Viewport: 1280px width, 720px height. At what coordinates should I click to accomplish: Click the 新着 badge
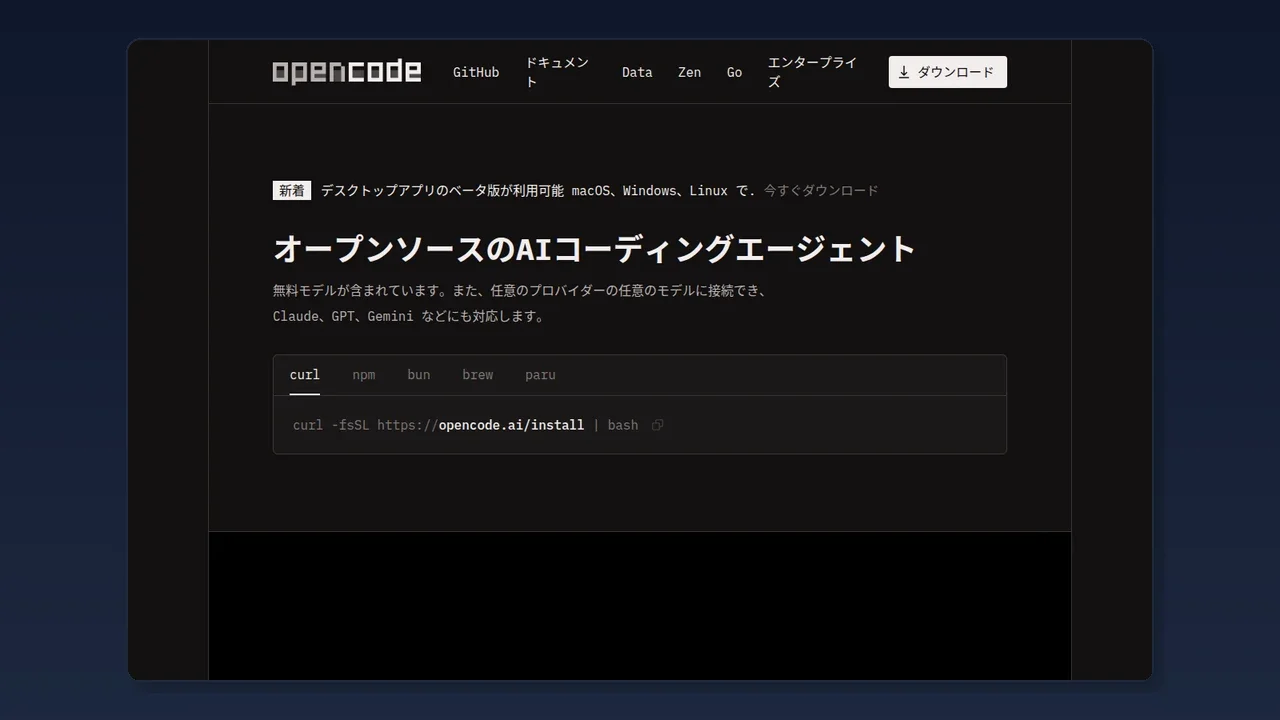pyautogui.click(x=292, y=190)
